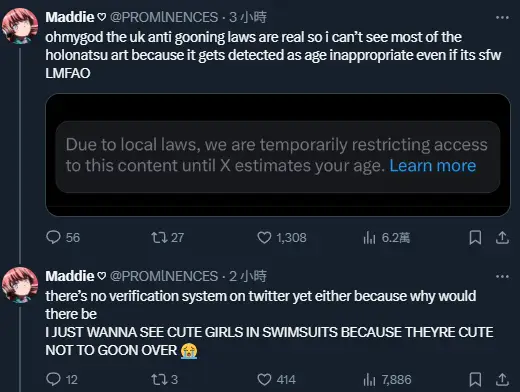The height and width of the screenshot is (392, 520).
Task: Like the tweet with 1,308 likes
Action: point(282,238)
